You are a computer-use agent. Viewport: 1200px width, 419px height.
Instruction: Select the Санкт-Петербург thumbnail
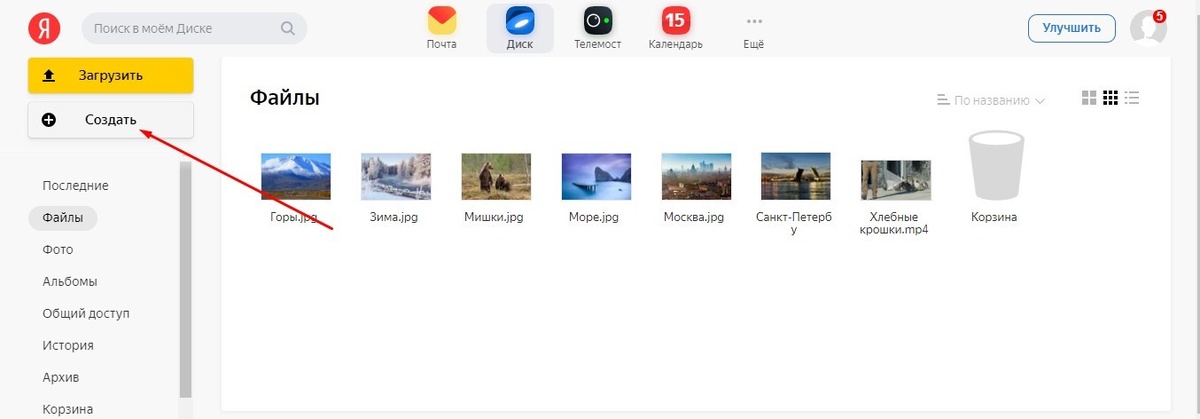coord(796,176)
